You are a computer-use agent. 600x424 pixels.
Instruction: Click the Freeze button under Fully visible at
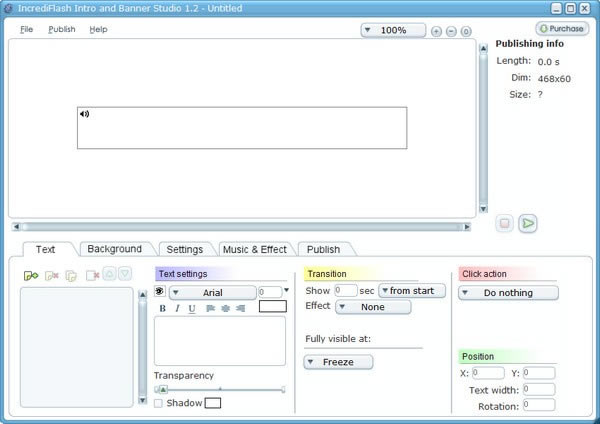pyautogui.click(x=338, y=362)
